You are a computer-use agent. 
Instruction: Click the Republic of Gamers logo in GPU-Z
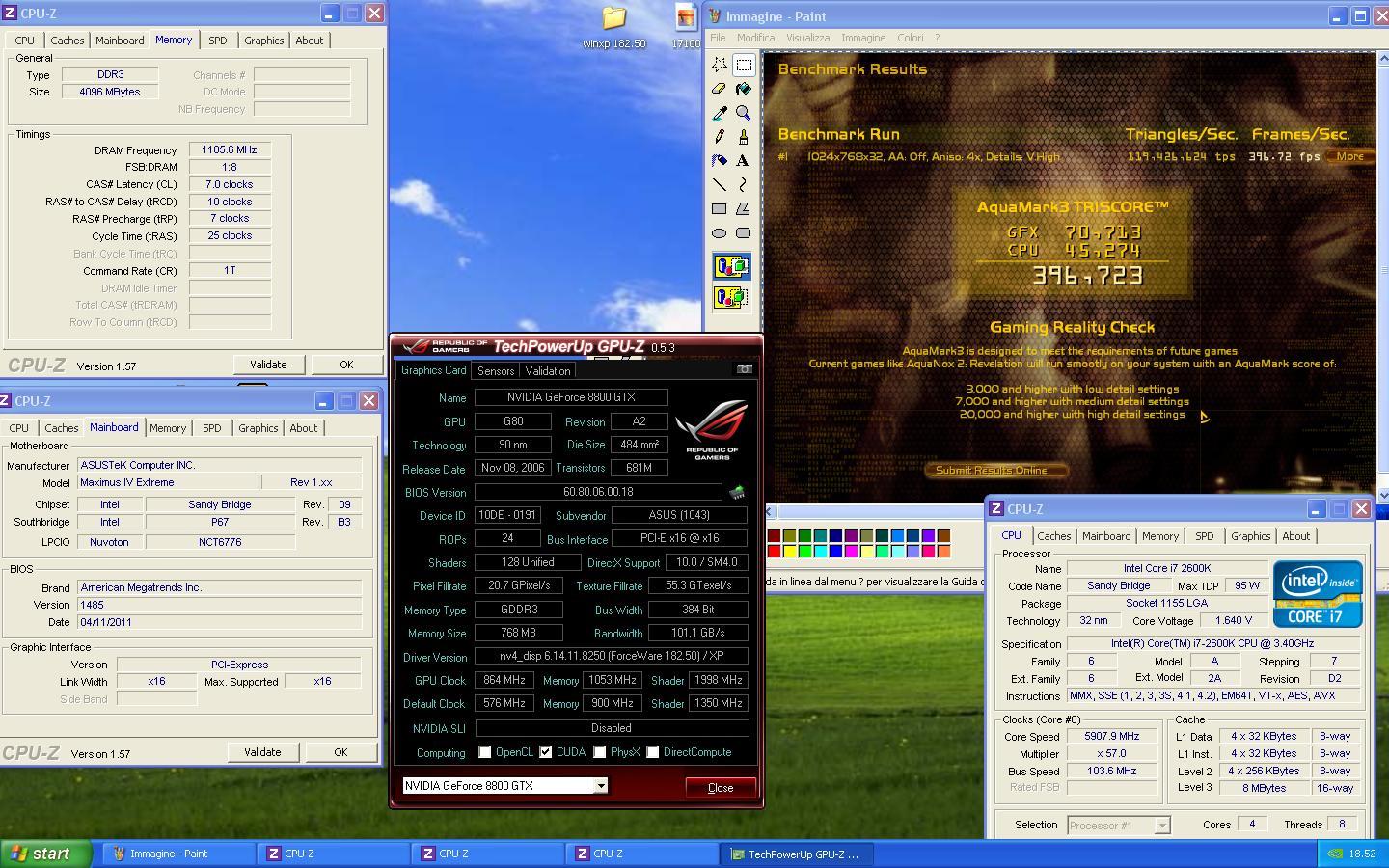point(712,430)
